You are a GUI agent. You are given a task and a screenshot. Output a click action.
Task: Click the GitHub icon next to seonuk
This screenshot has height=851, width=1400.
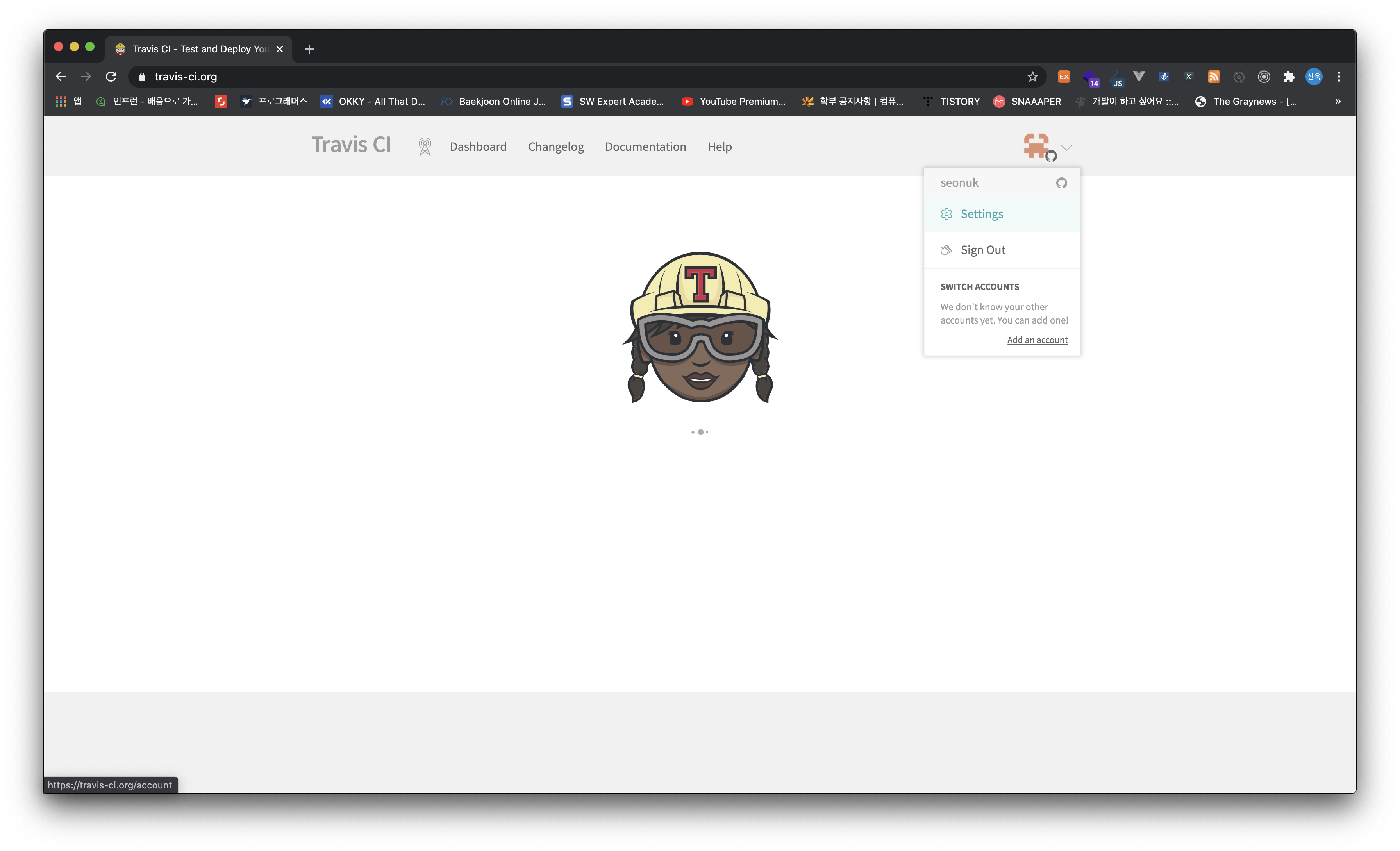click(1061, 183)
